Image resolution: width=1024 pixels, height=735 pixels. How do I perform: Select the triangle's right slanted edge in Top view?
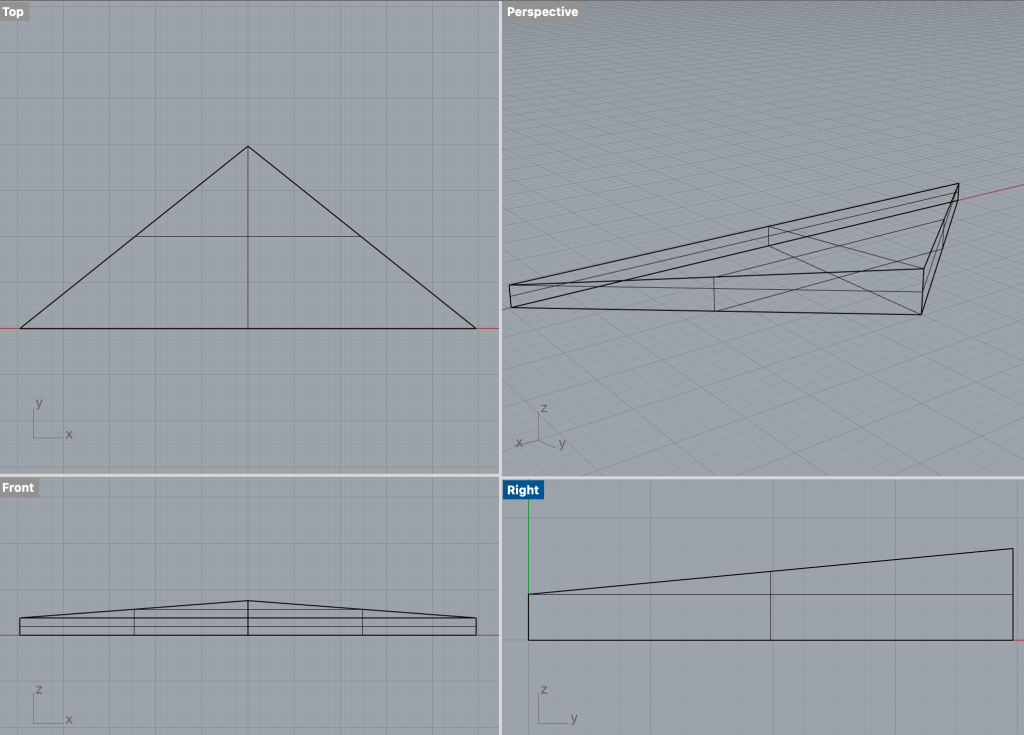click(362, 238)
